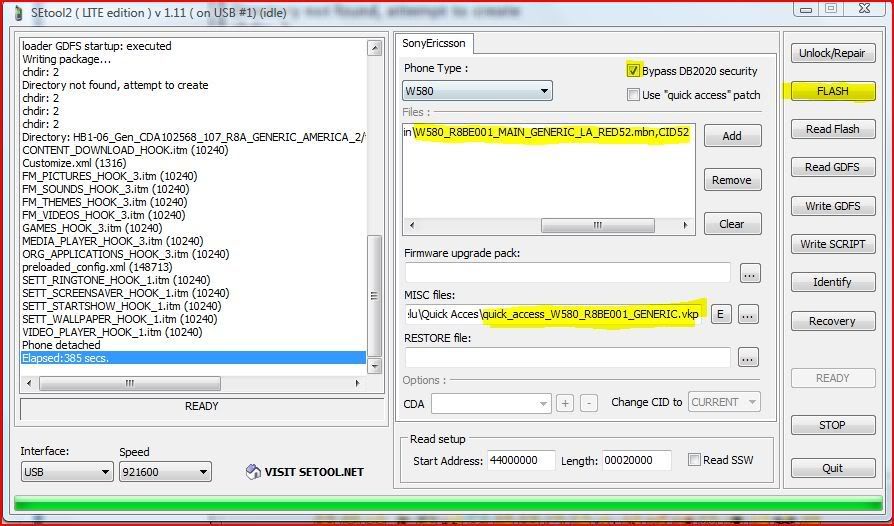Select 'preloaded_config.xml (148713)' log line

(x=97, y=267)
